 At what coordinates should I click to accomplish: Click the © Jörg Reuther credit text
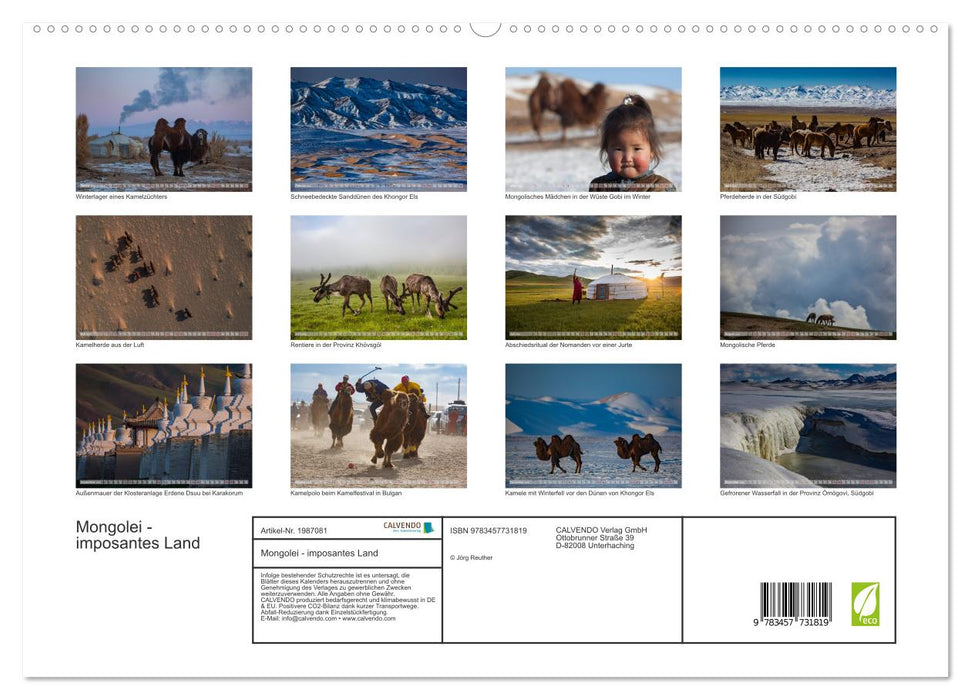[x=469, y=557]
